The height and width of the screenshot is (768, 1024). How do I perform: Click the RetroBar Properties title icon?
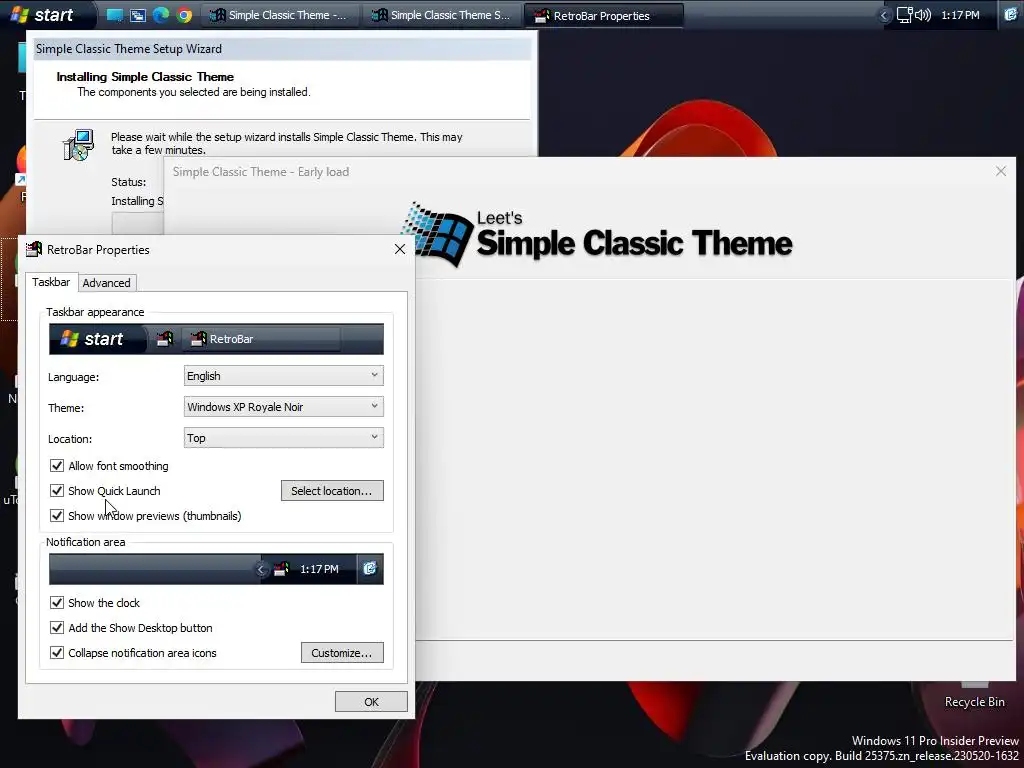[x=33, y=249]
